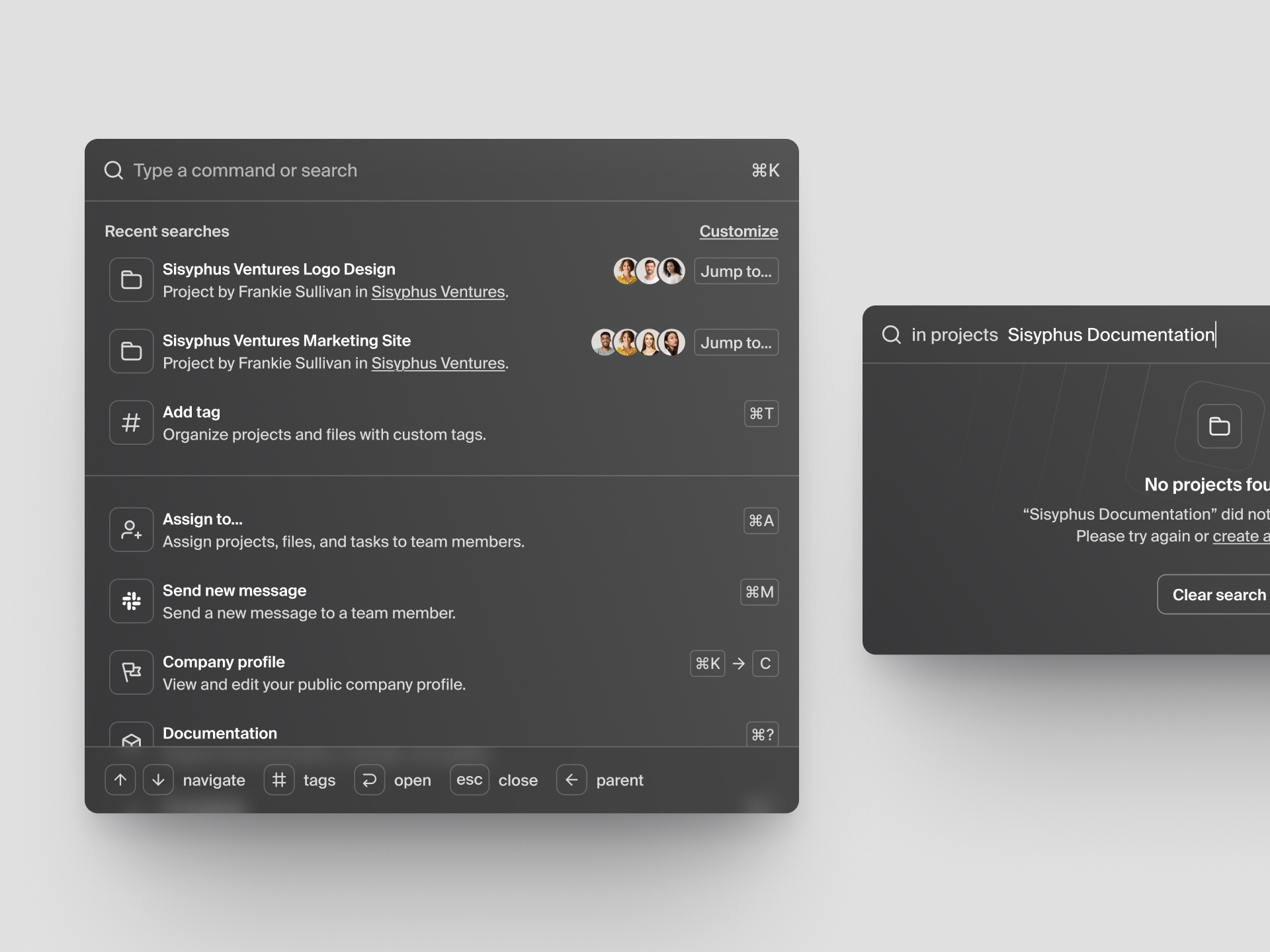
Task: Click the magnifier search icon
Action: pyautogui.click(x=114, y=171)
